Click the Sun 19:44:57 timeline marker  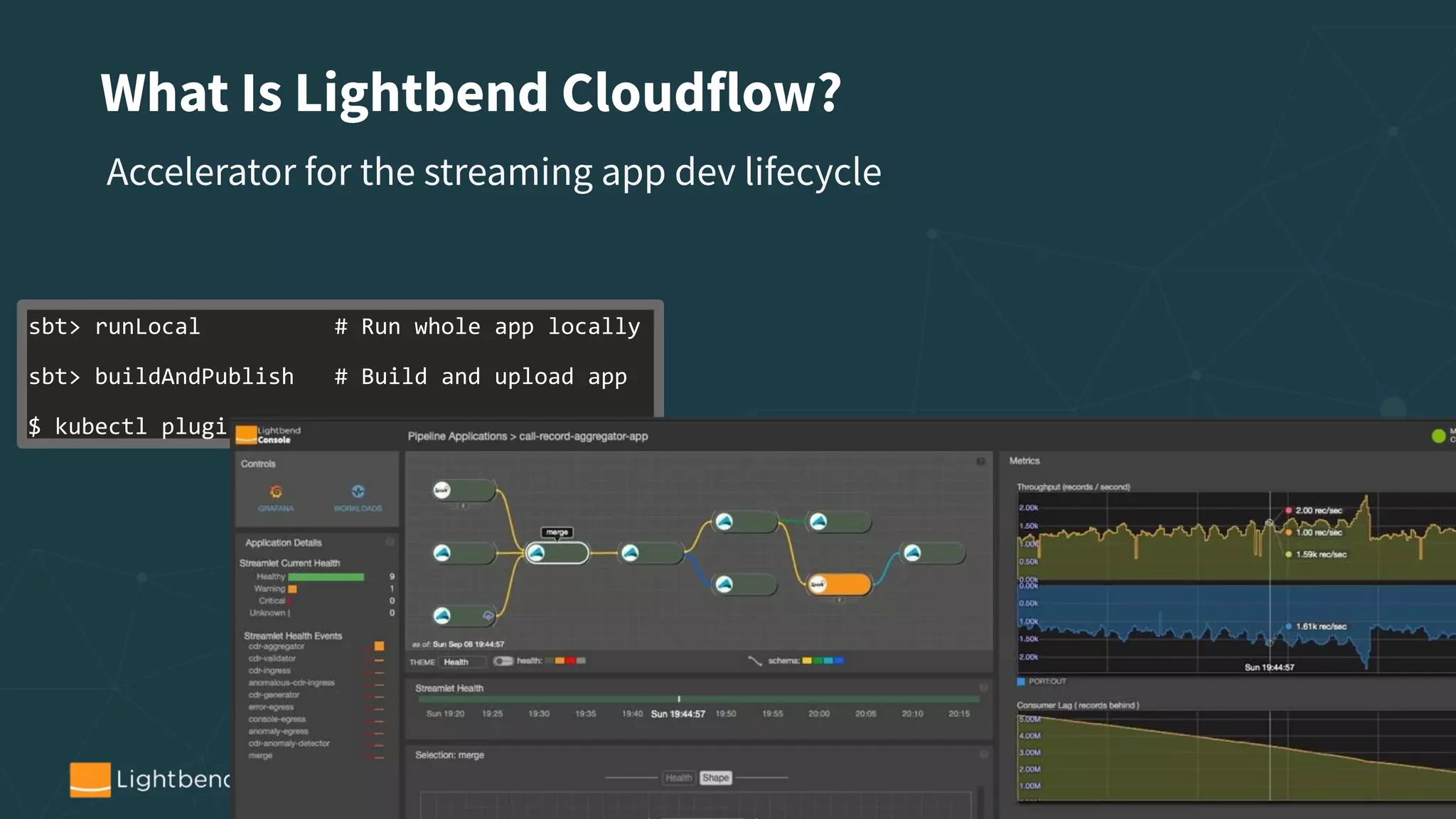[678, 714]
